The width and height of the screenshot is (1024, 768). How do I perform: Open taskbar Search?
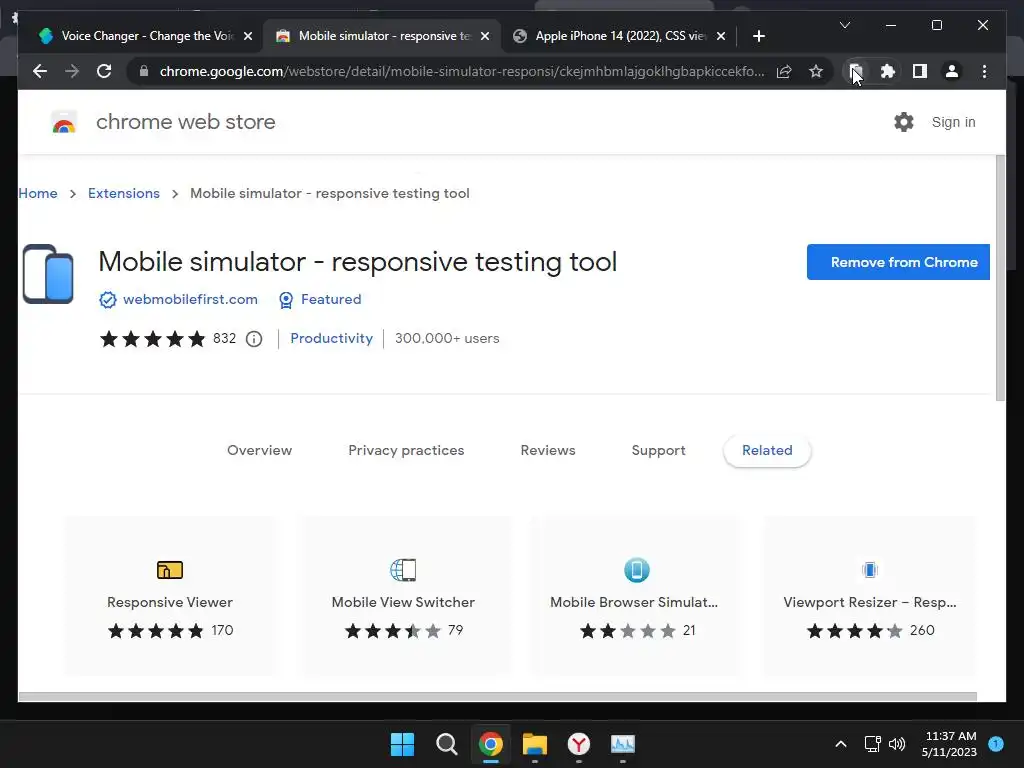coord(447,744)
